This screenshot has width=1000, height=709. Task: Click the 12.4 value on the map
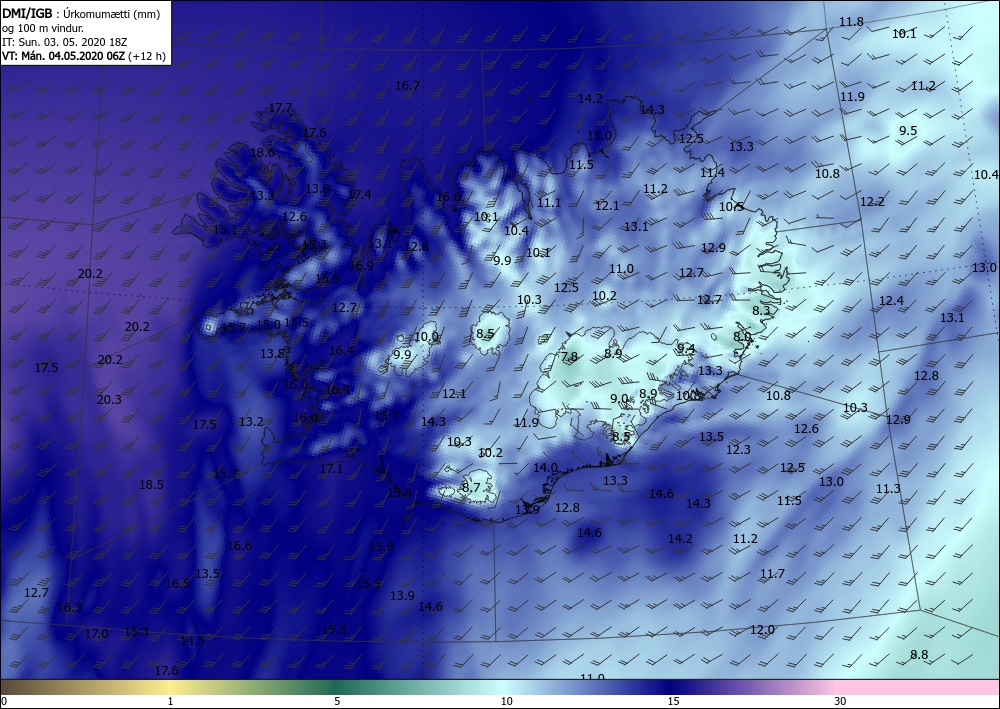pos(892,300)
